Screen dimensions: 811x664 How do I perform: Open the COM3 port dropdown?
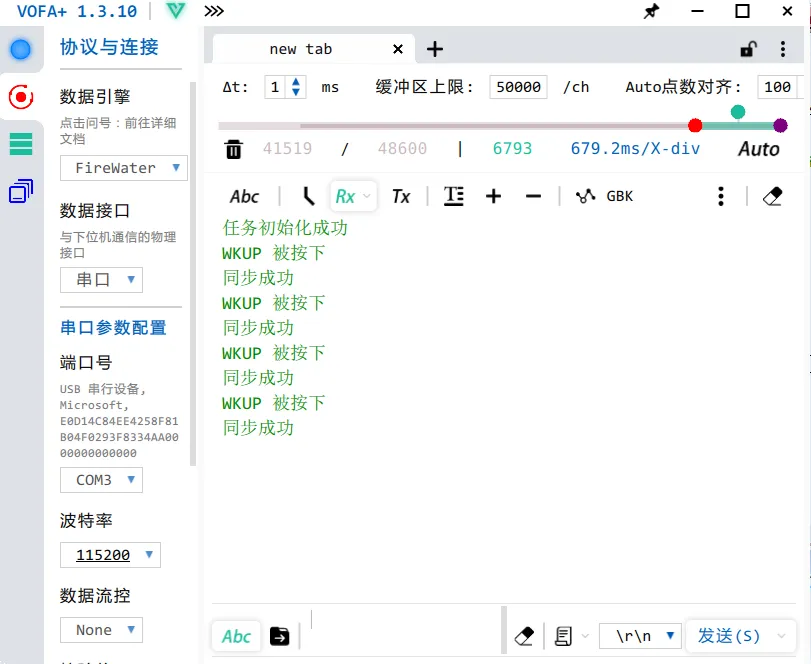click(101, 480)
